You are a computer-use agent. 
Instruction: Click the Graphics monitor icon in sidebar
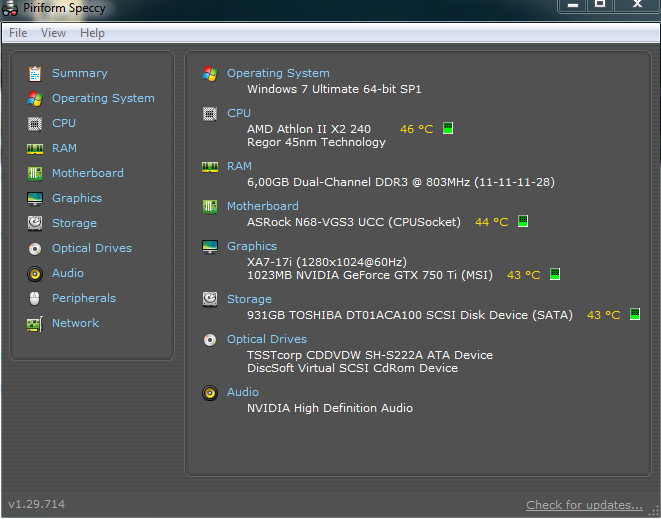[x=35, y=199]
